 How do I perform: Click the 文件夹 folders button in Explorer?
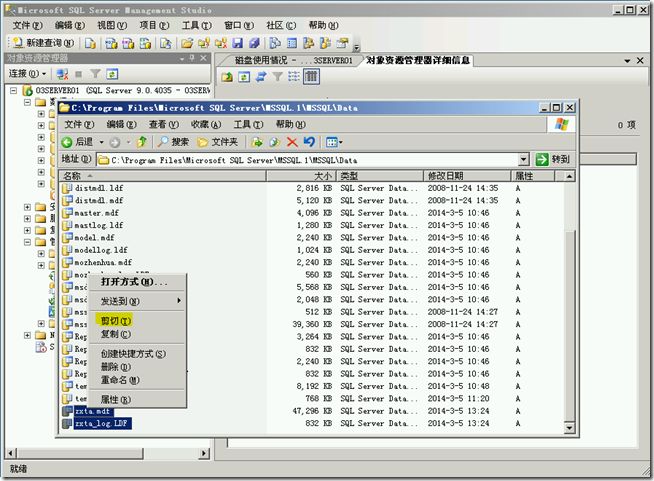(x=217, y=142)
